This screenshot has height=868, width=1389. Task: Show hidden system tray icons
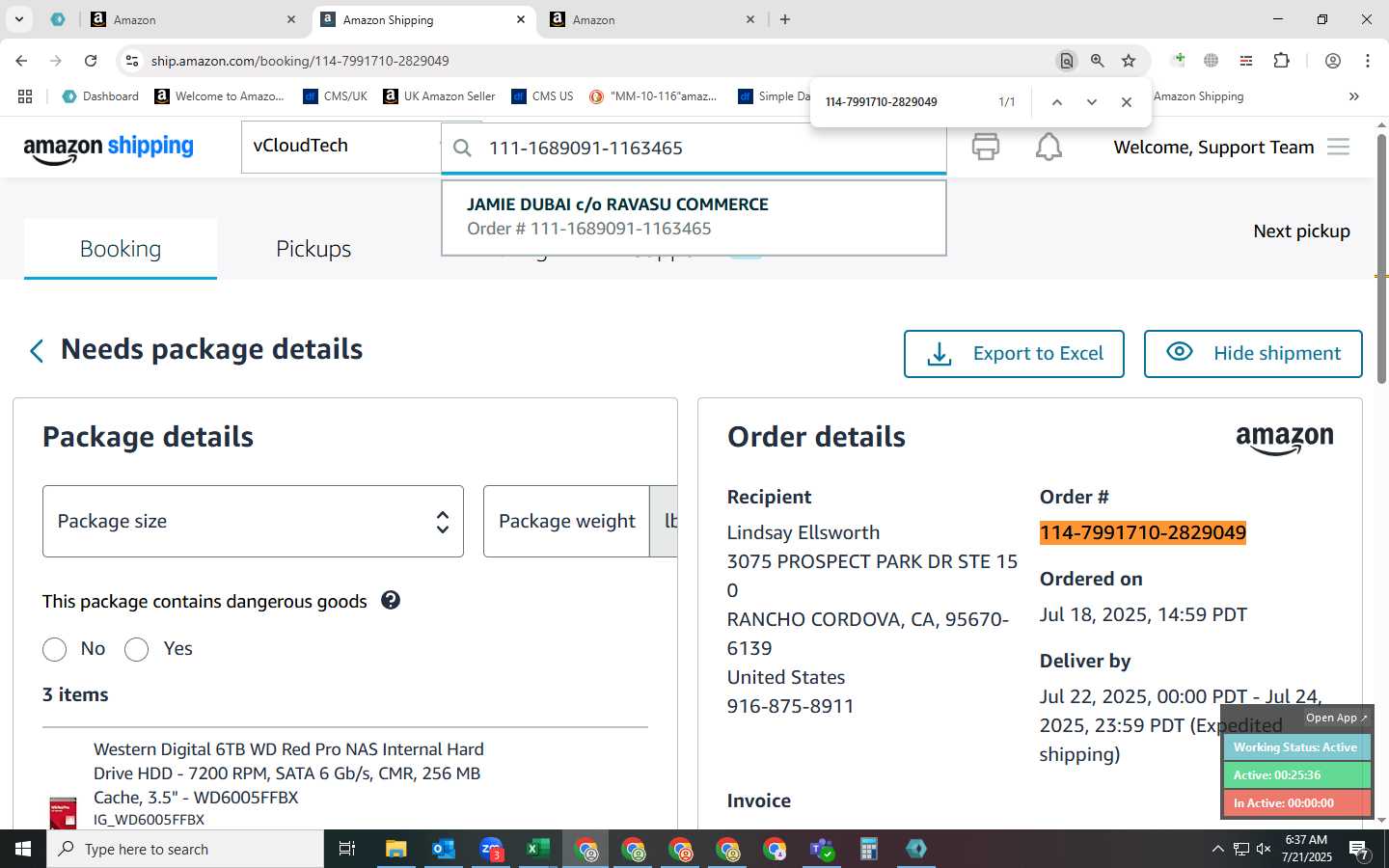tap(1217, 849)
